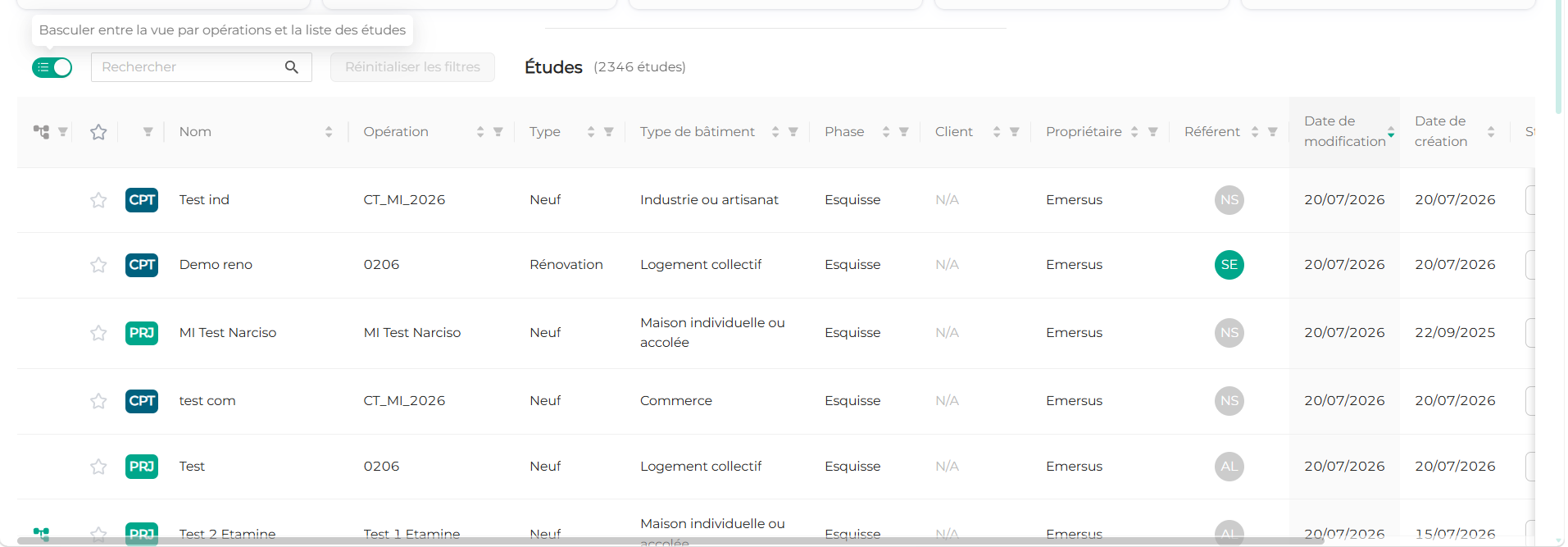Click CPT badge of test com row

(142, 401)
